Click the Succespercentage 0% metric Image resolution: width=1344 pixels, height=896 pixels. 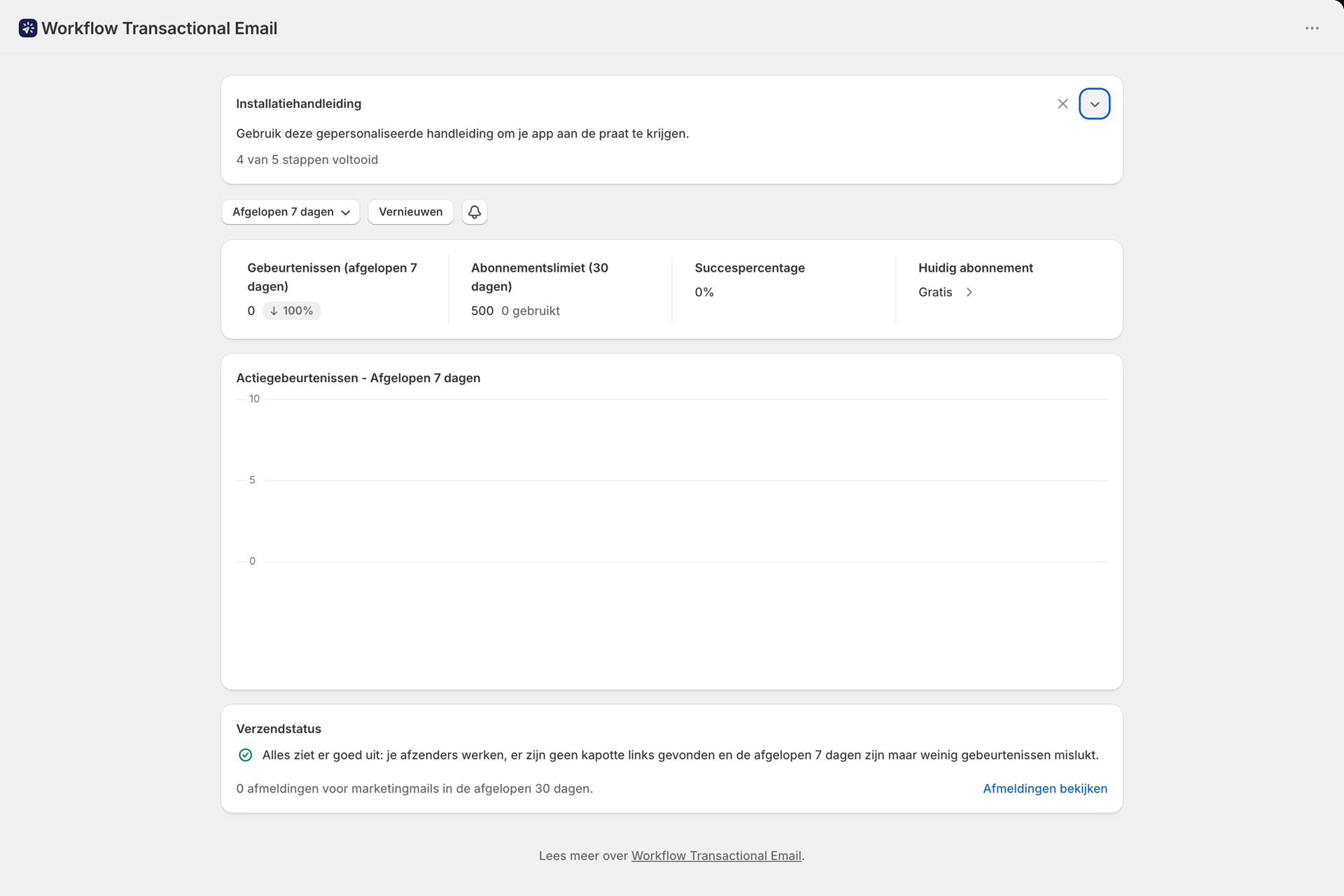(704, 293)
